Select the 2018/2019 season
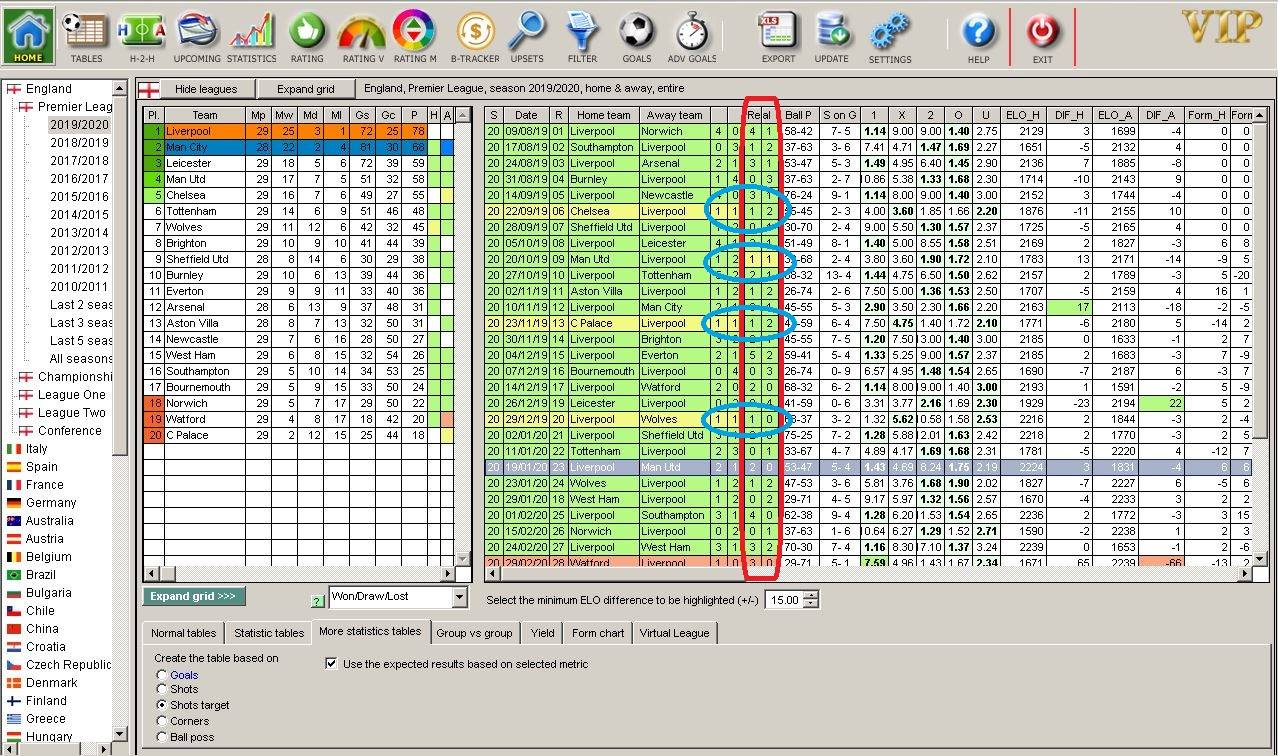Screen dimensions: 1278x756 point(79,143)
